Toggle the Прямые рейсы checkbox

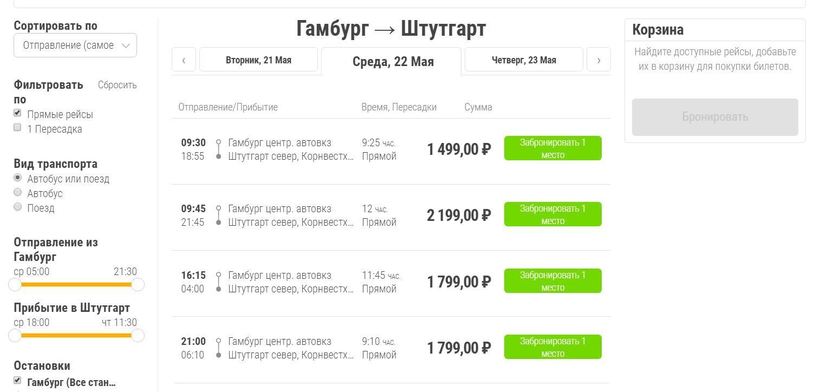click(17, 113)
